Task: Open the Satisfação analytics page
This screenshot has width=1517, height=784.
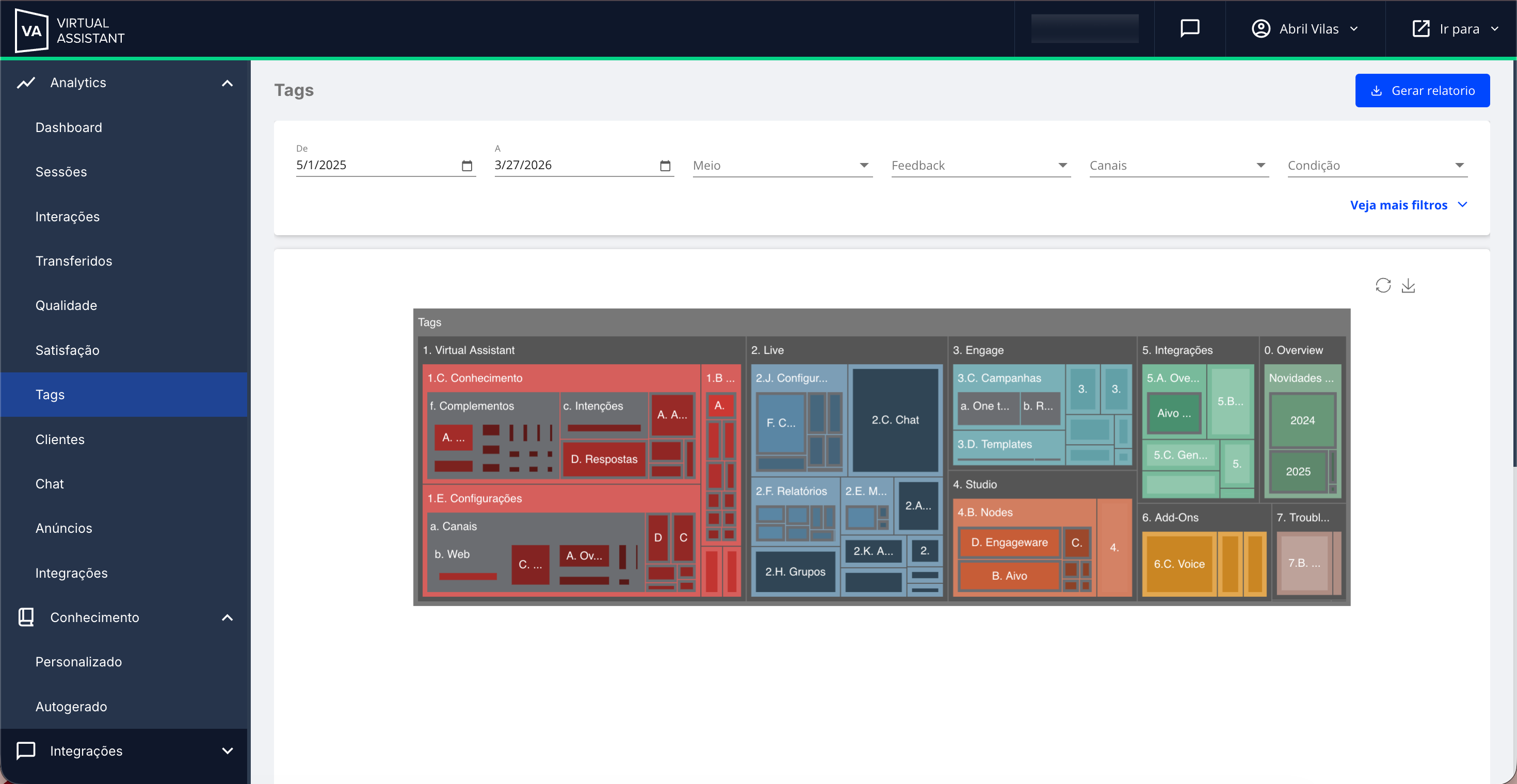Action: click(x=67, y=350)
